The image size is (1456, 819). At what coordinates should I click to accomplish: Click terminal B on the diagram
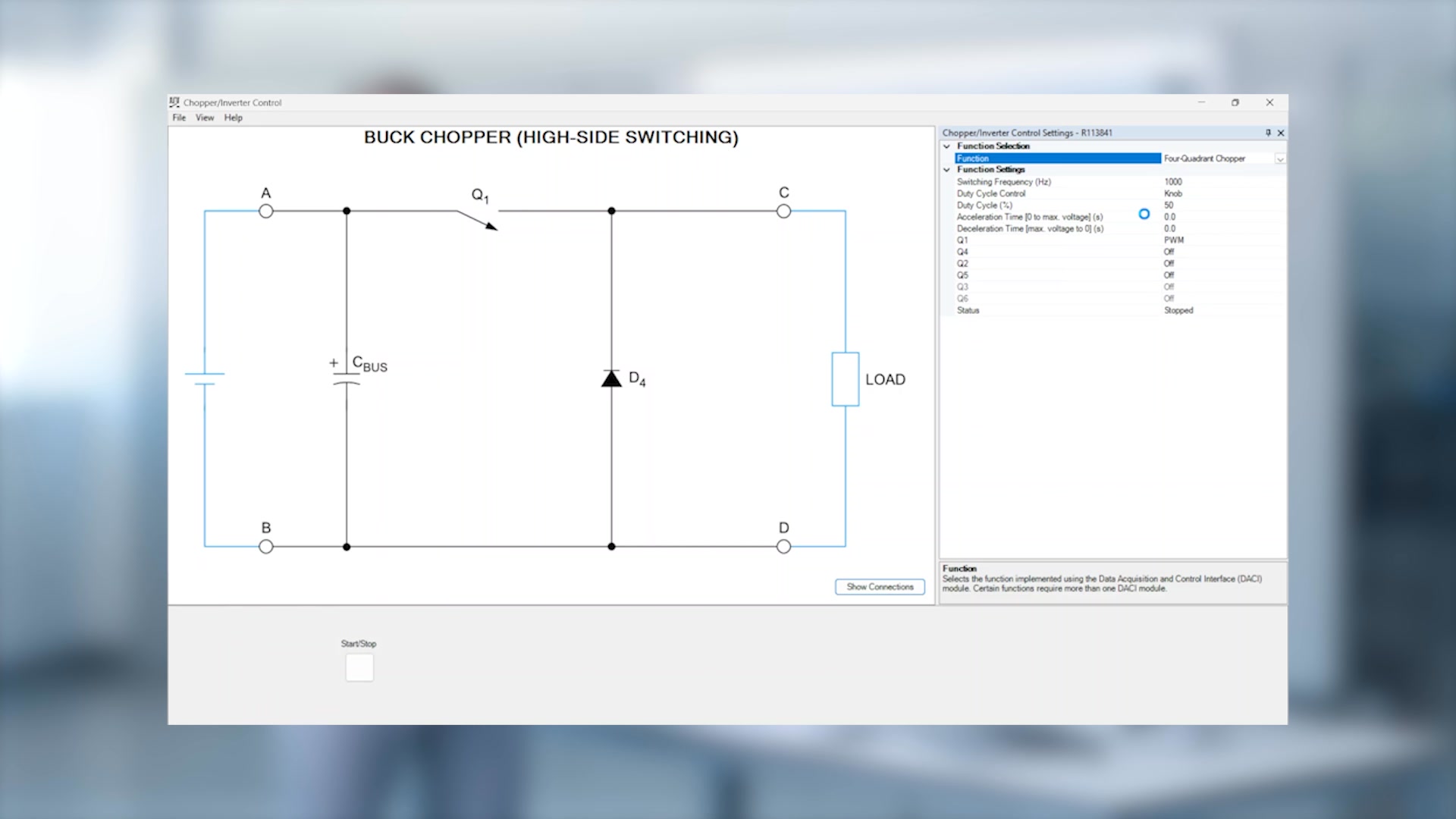pos(266,547)
